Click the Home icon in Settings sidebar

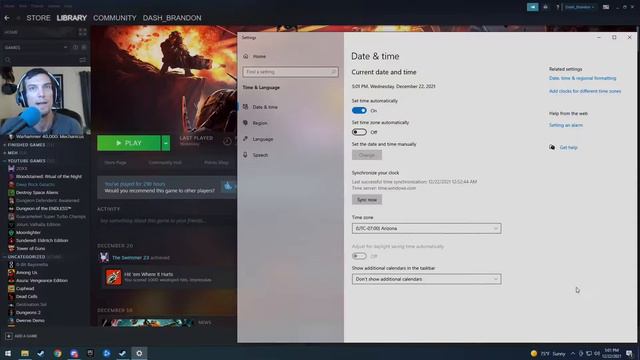click(246, 56)
